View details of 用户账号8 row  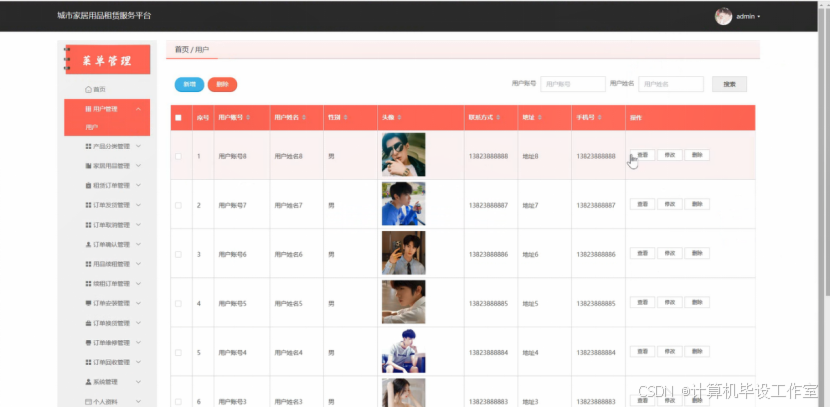(x=643, y=155)
